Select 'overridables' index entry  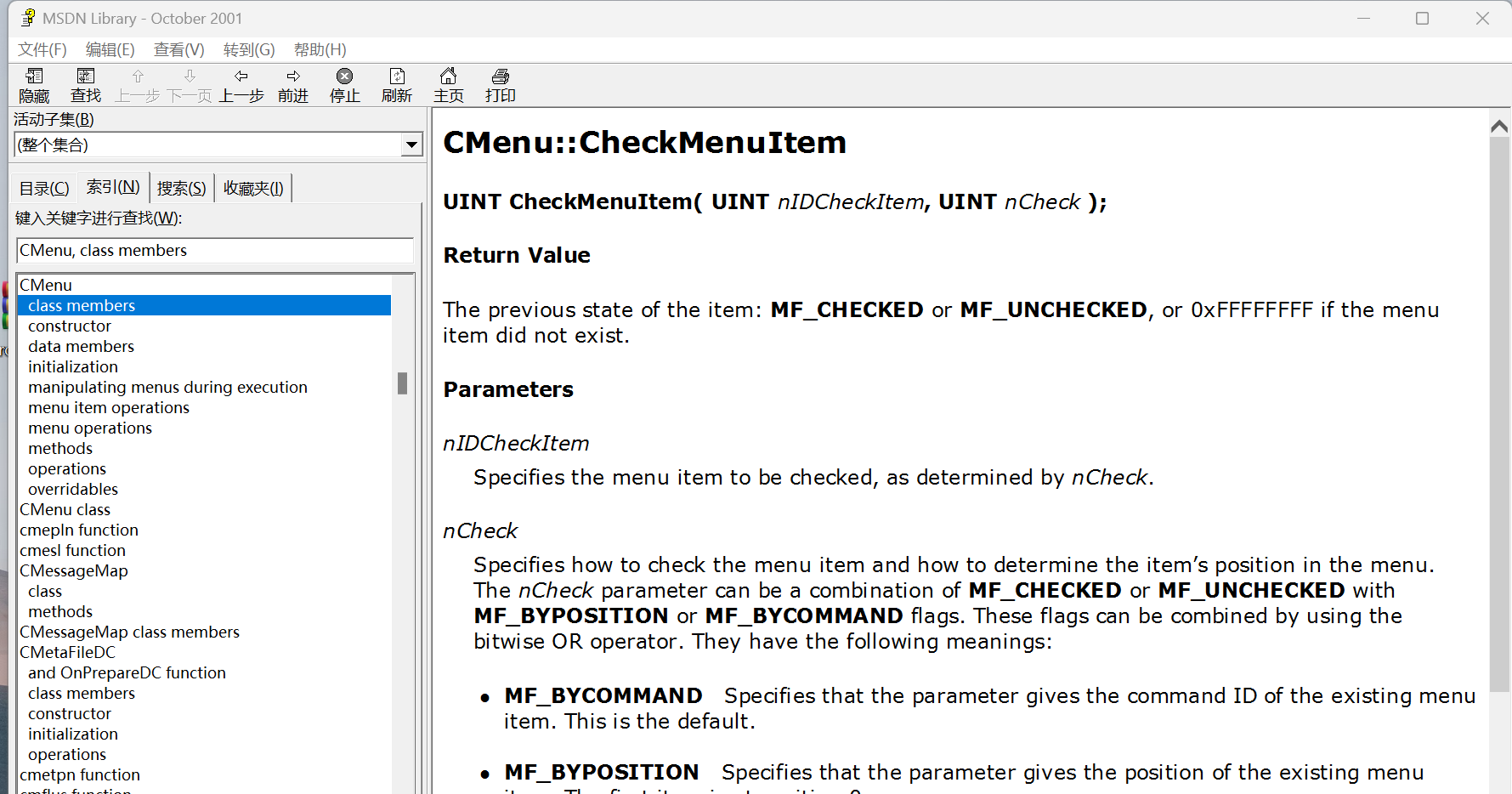(73, 489)
